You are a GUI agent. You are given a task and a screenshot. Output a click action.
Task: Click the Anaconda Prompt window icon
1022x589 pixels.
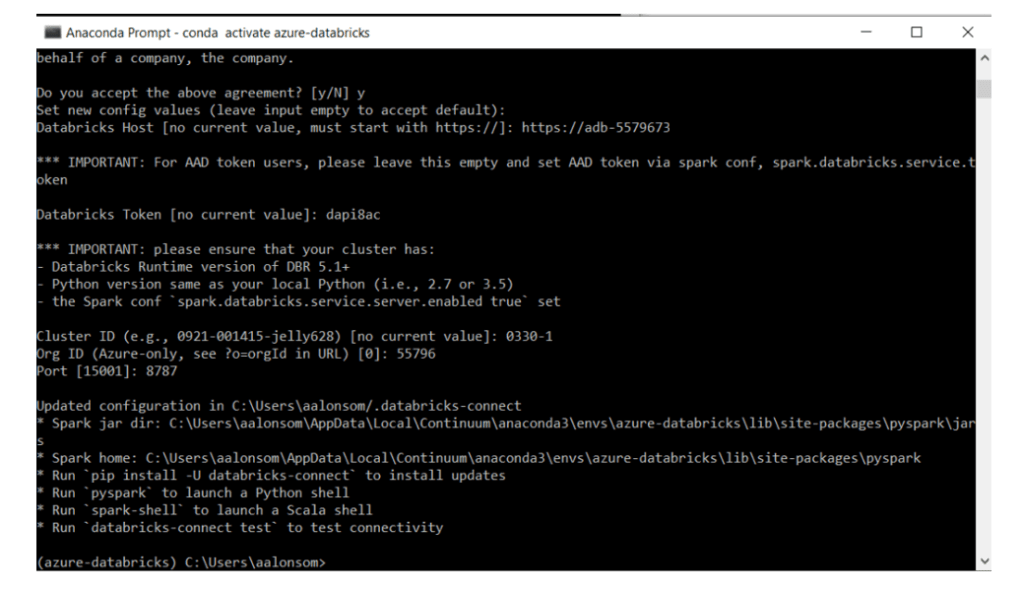tap(52, 33)
